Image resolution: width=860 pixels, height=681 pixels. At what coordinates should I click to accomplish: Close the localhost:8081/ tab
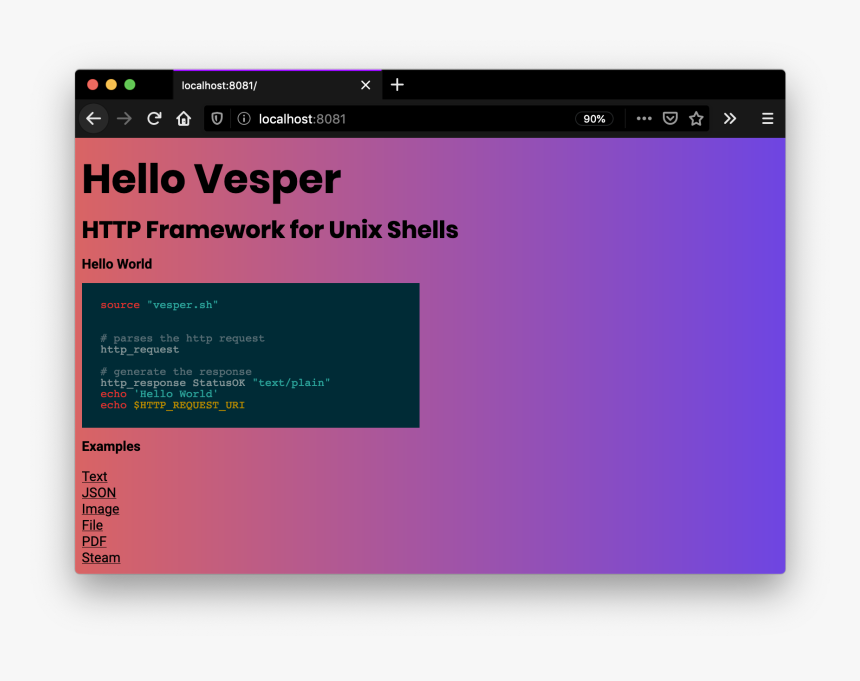tap(366, 85)
